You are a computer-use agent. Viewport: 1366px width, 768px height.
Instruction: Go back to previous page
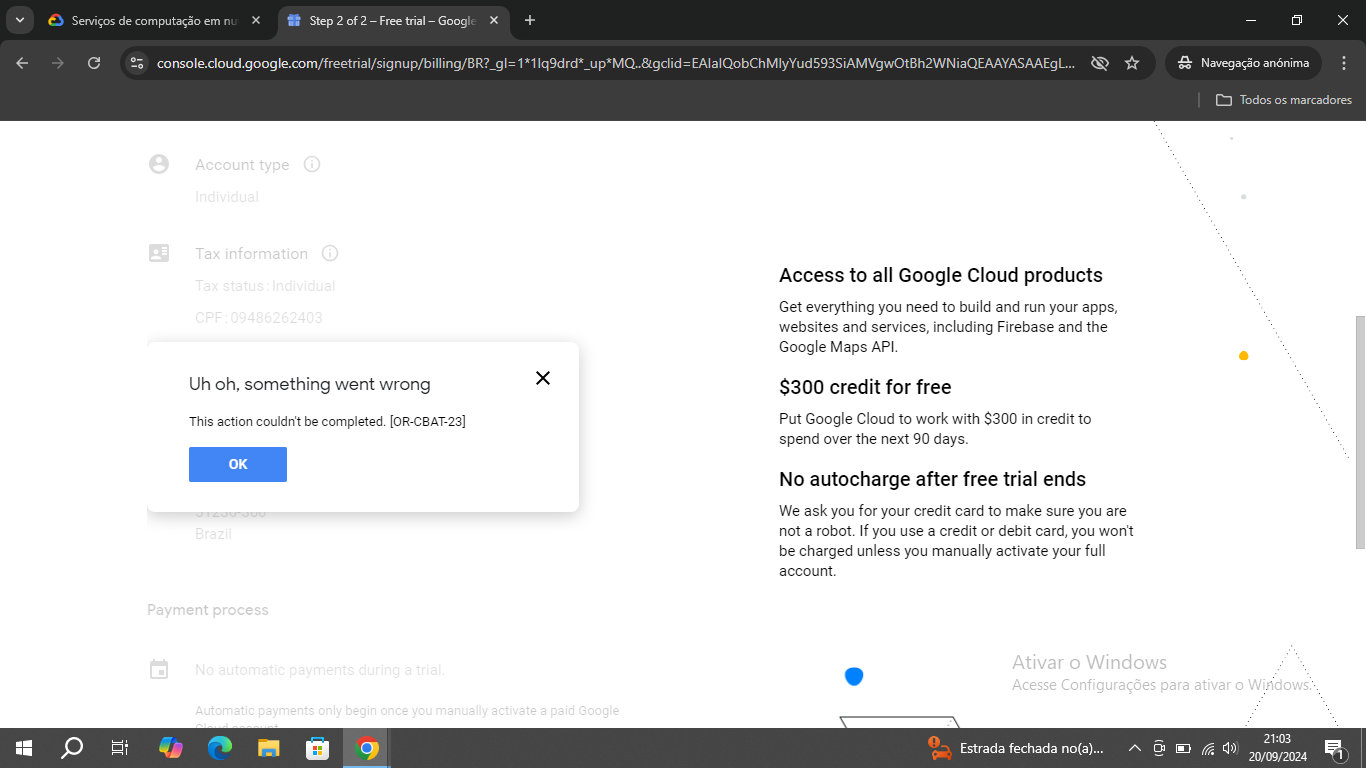(x=22, y=63)
